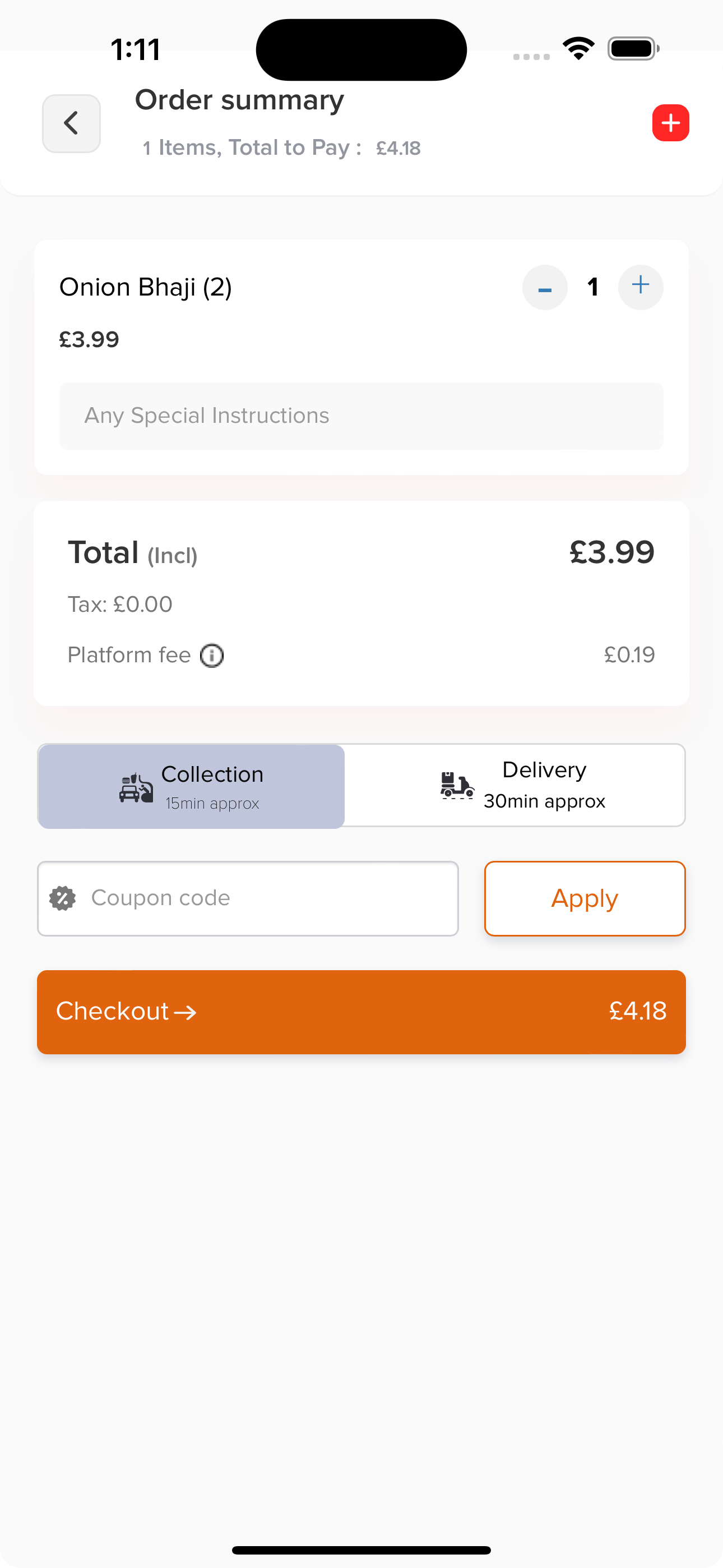Focus the Coupon code field
Viewport: 723px width, 1568px height.
[248, 898]
